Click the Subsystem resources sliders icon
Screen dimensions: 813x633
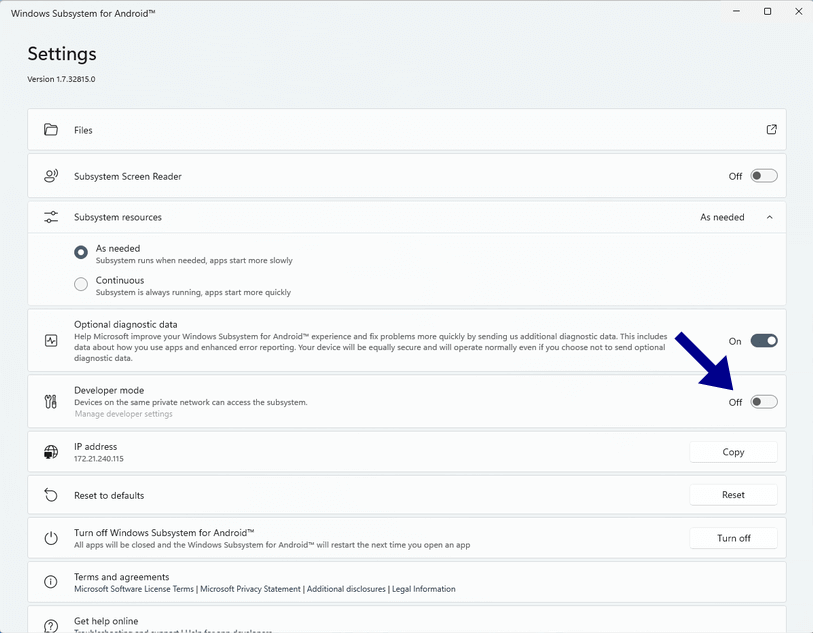point(51,217)
